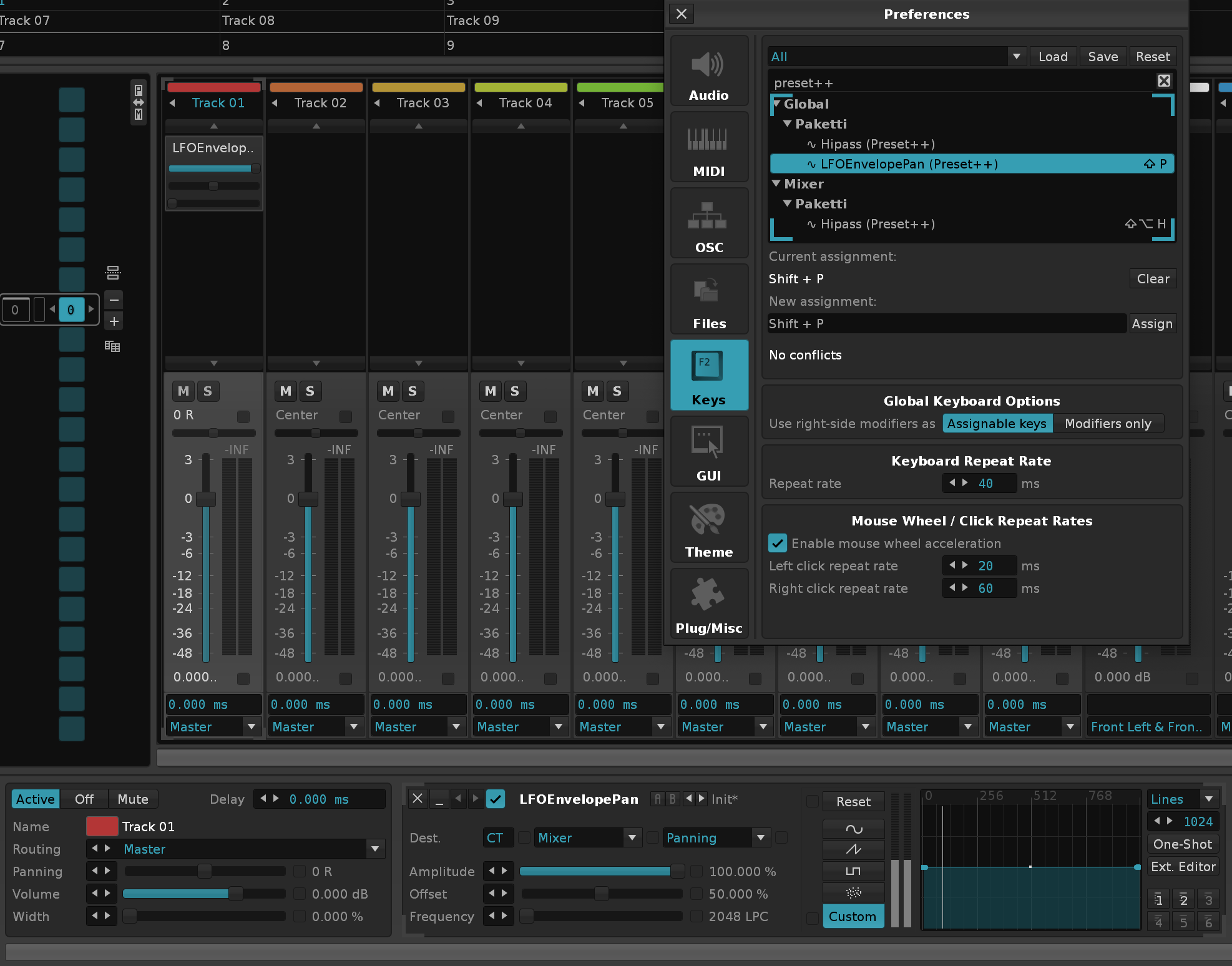Choose Modifiers only for right-side modifiers
This screenshot has height=966, width=1232.
(x=1107, y=424)
